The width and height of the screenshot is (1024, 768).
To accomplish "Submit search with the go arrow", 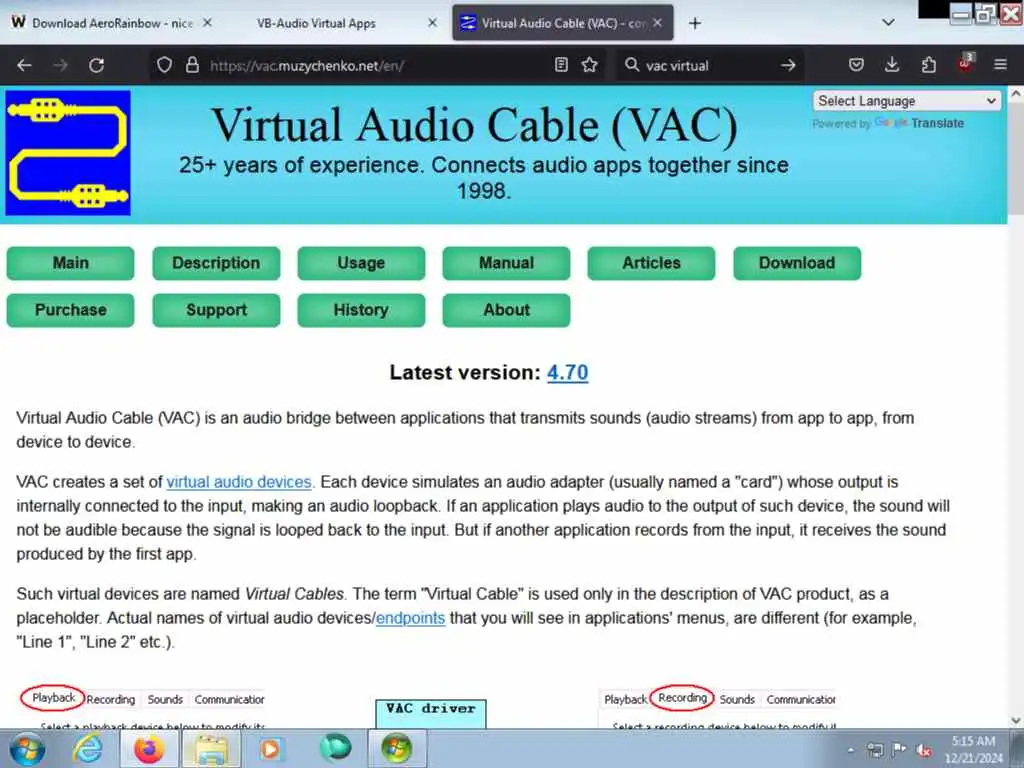I will coord(788,65).
